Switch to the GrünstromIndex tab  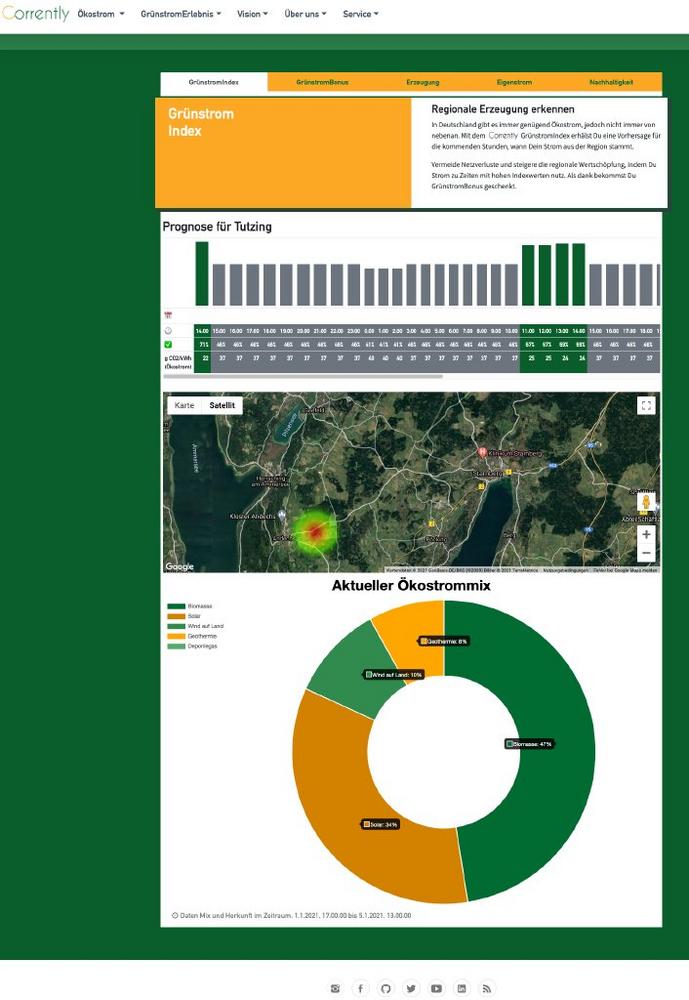(x=214, y=82)
